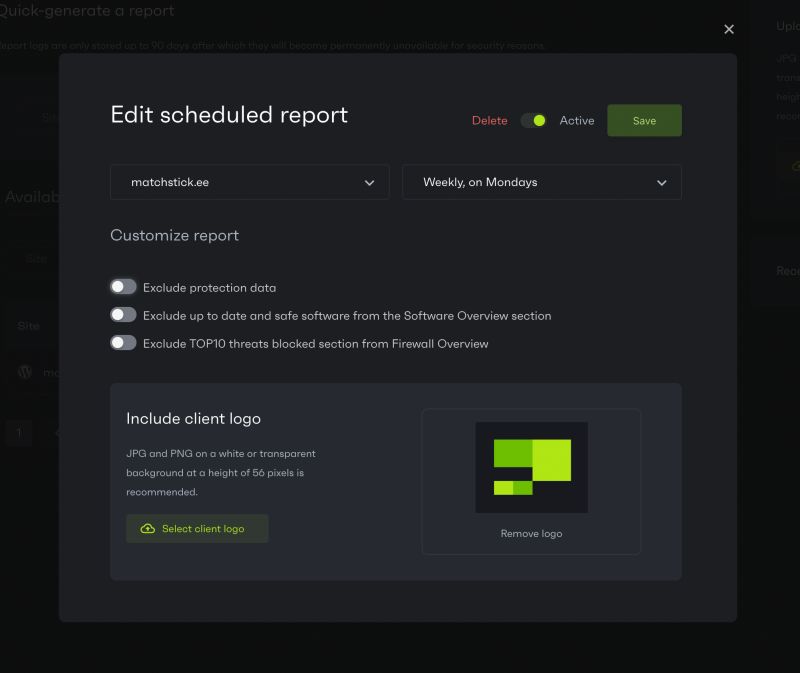Enable the Exclude protection data toggle
800x673 pixels.
click(x=123, y=286)
